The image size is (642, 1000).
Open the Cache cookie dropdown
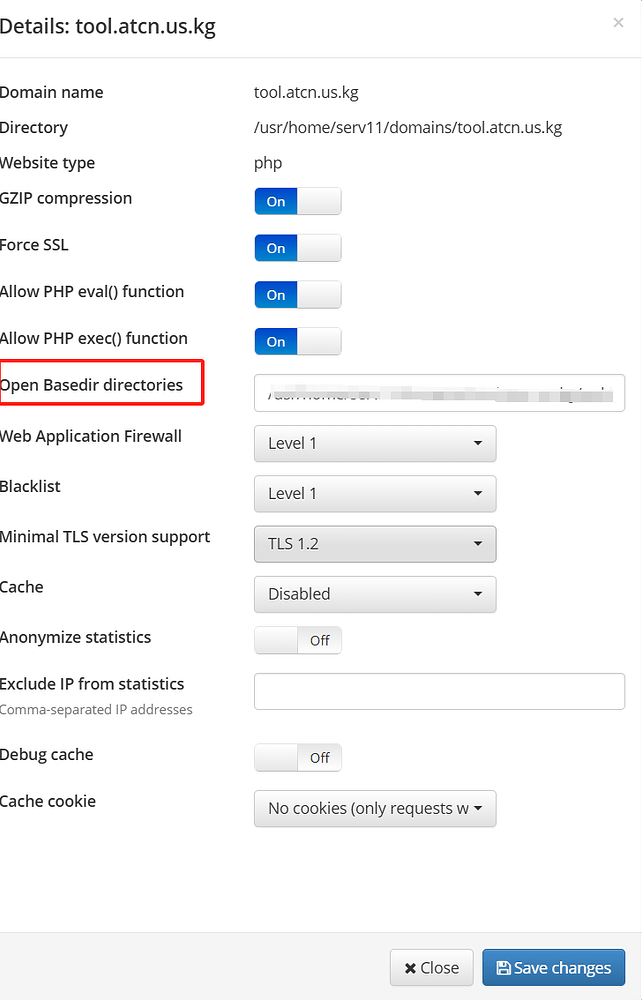coord(375,808)
